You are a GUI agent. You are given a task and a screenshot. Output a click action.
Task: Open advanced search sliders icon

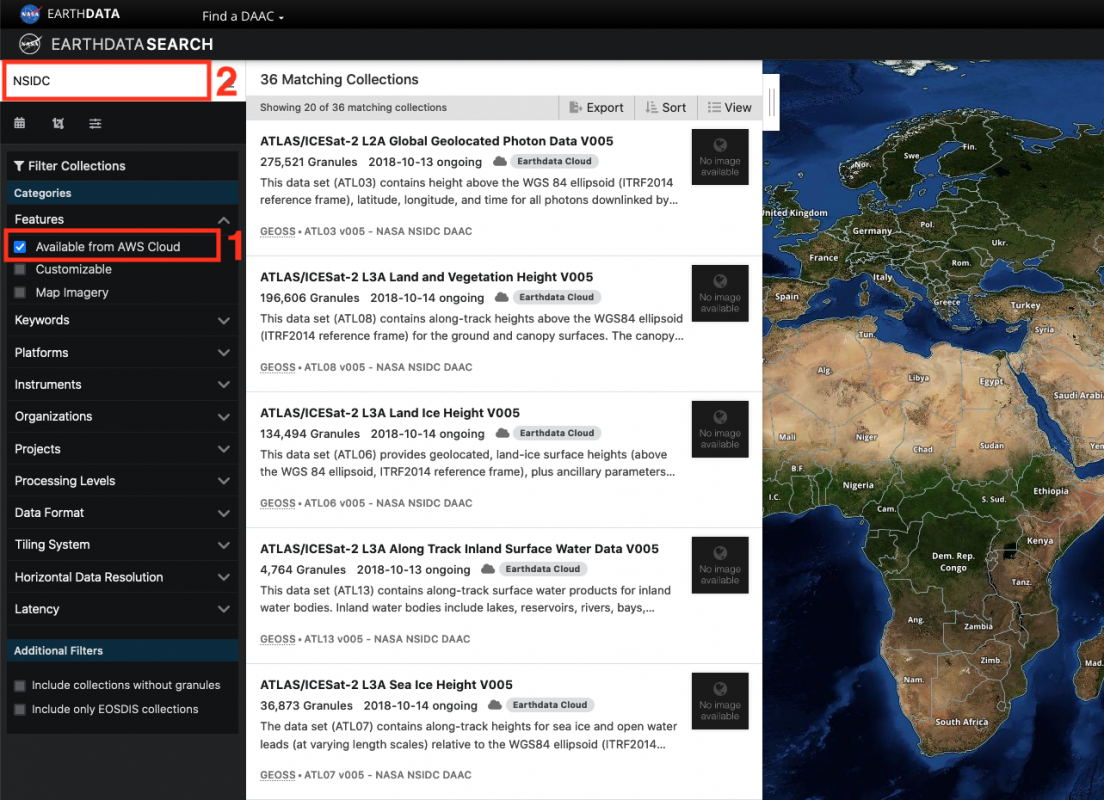click(95, 122)
